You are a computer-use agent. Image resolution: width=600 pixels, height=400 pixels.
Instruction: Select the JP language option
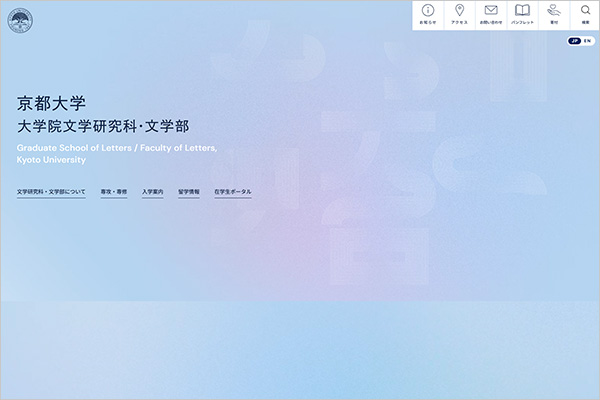[574, 41]
